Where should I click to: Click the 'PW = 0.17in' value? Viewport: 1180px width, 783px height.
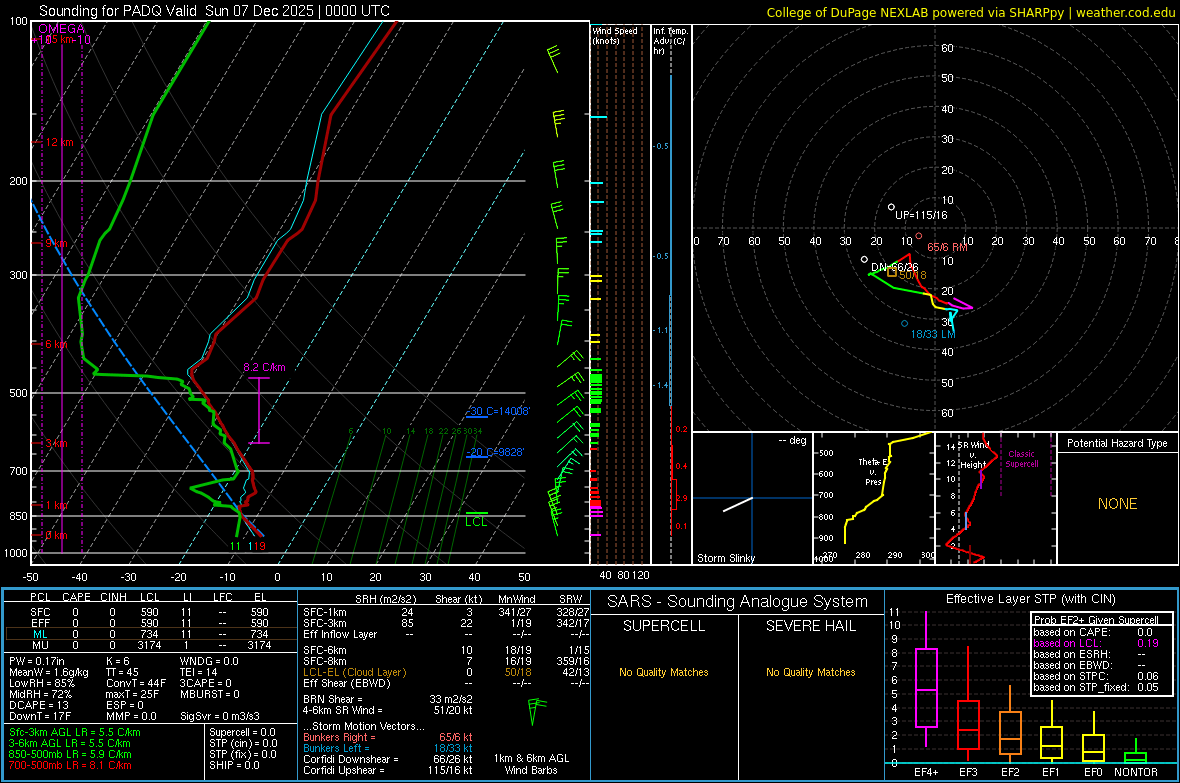click(37, 661)
